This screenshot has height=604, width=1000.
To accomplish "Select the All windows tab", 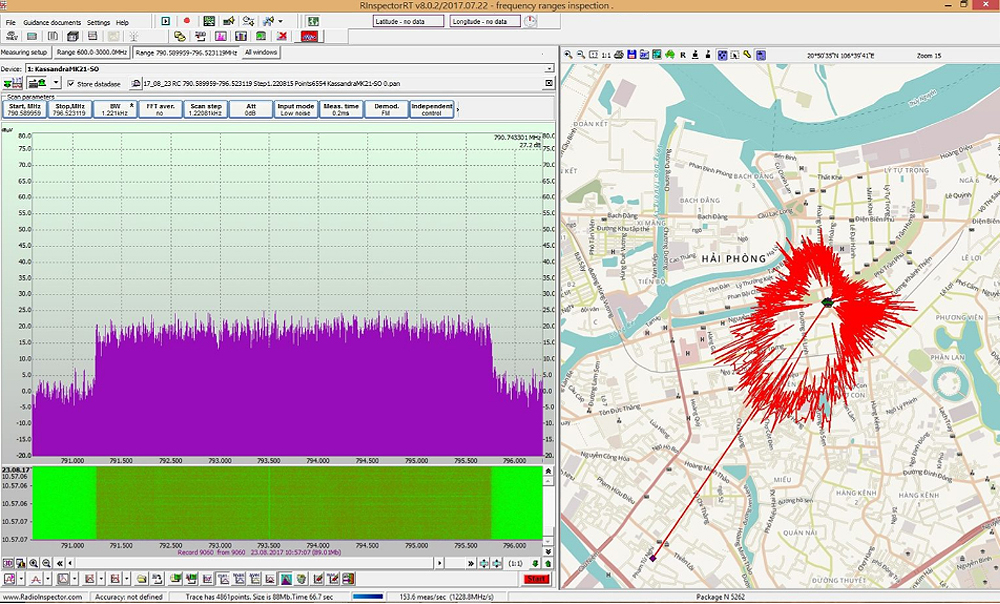I will coord(261,52).
